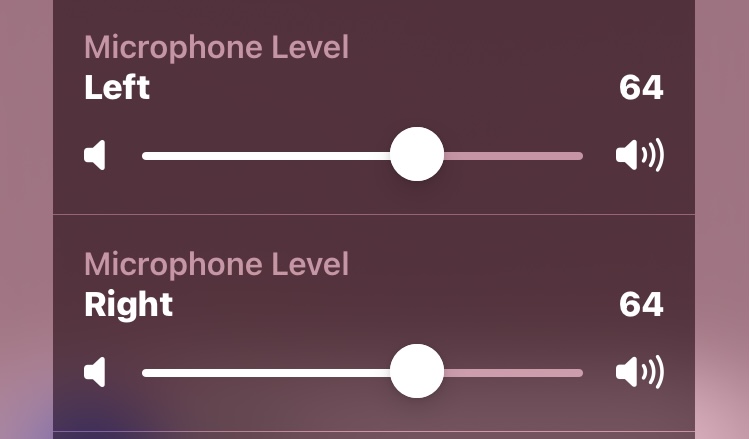Click the bold Left channel label

tap(117, 87)
